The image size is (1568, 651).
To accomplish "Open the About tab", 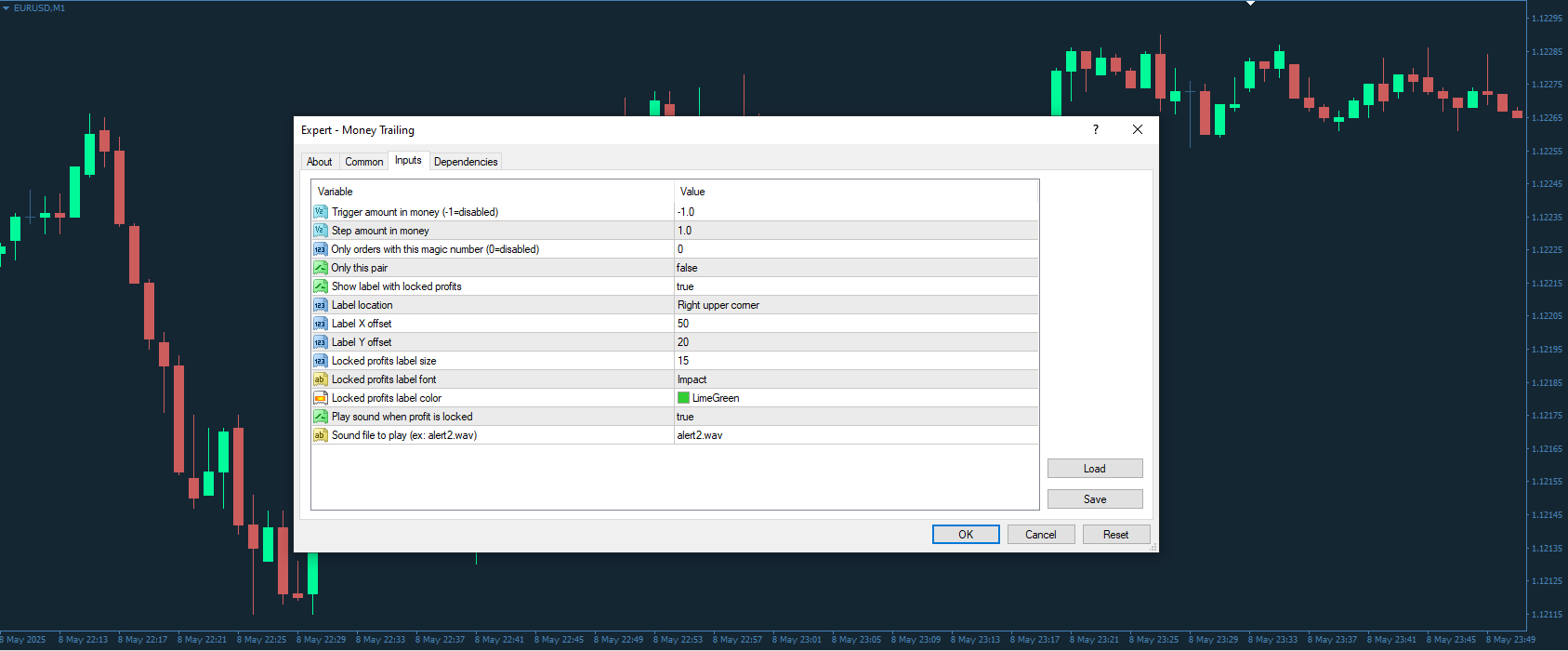I will click(x=320, y=162).
